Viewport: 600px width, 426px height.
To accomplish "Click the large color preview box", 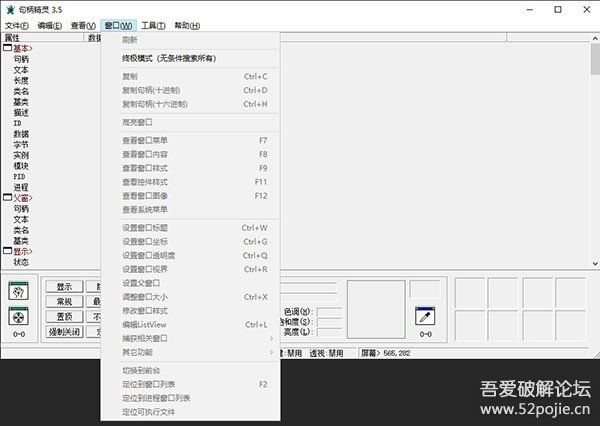I will click(376, 308).
